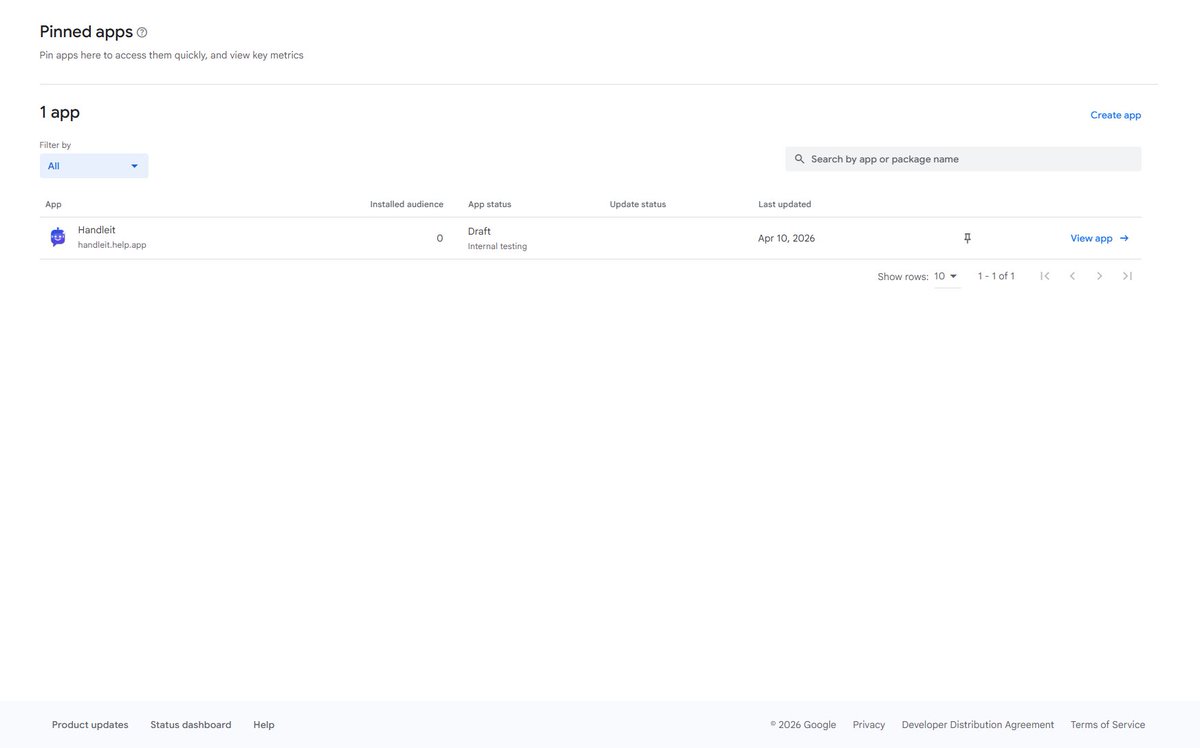Image resolution: width=1200 pixels, height=748 pixels.
Task: Click the Last updated column header
Action: pos(785,204)
